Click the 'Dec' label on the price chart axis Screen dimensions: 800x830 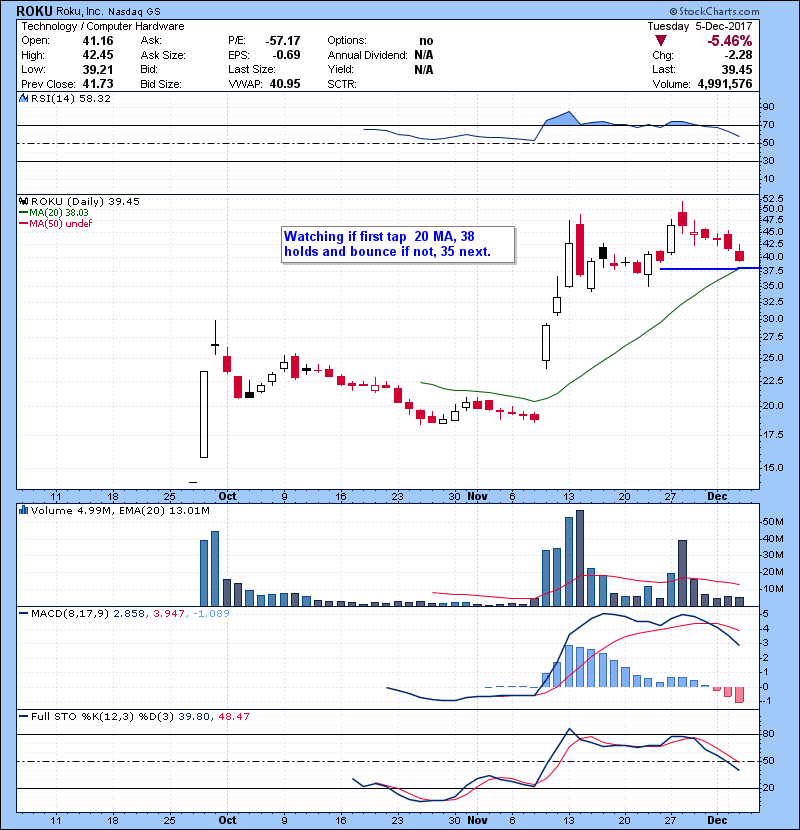(x=717, y=496)
